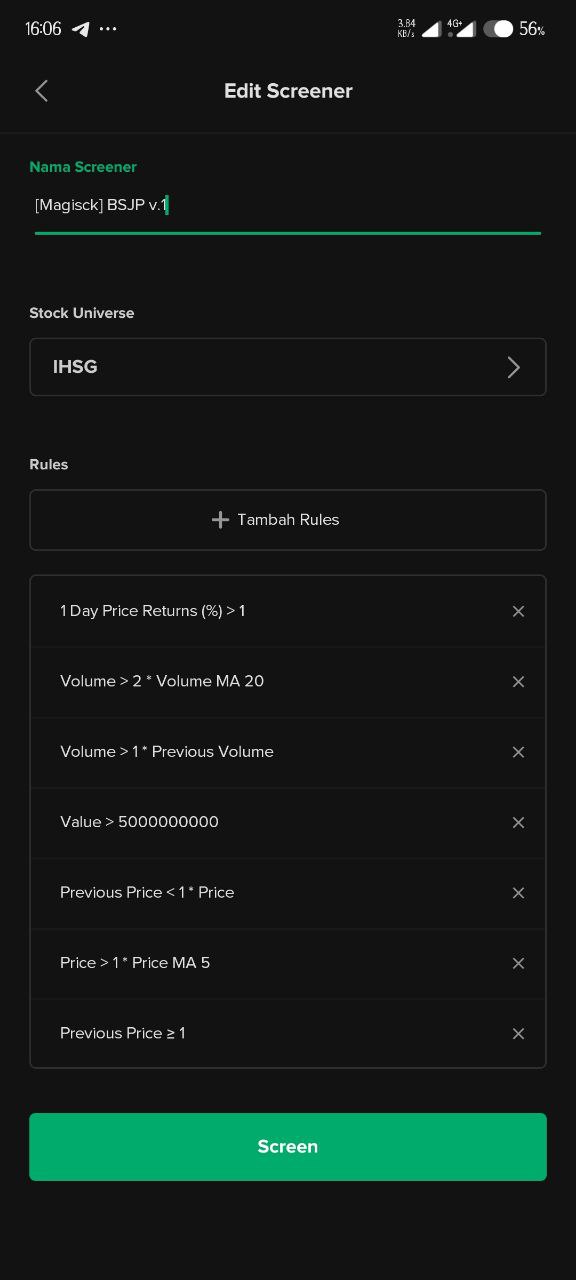Remove the Previous Volume rule
This screenshot has width=576, height=1280.
tap(518, 752)
